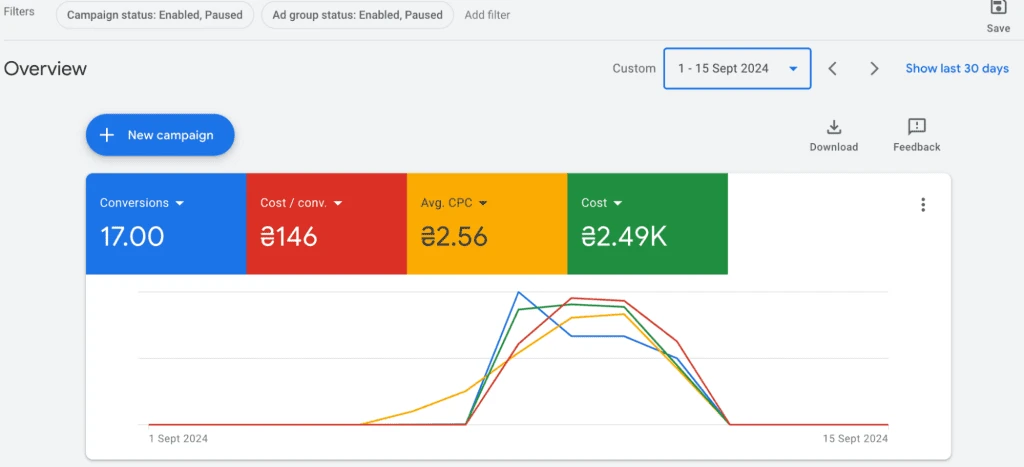The width and height of the screenshot is (1024, 467).
Task: Click the blue conversions line peak on the chart
Action: click(x=519, y=293)
